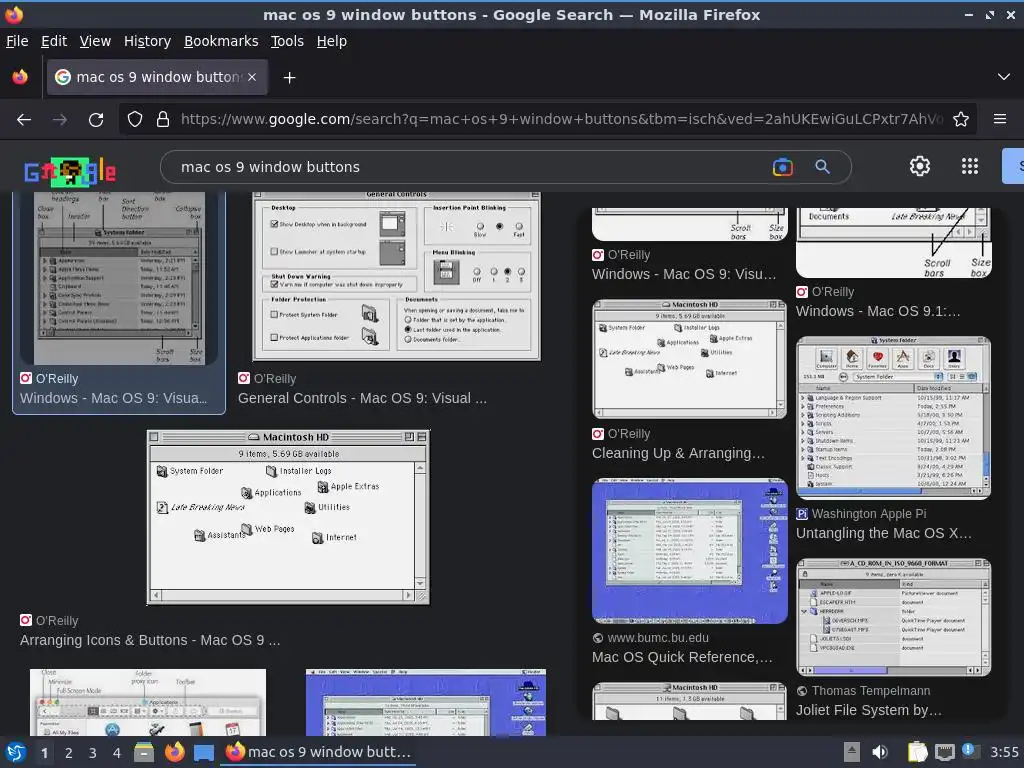The width and height of the screenshot is (1024, 768).
Task: Open the Bookmarks menu
Action: coord(221,41)
